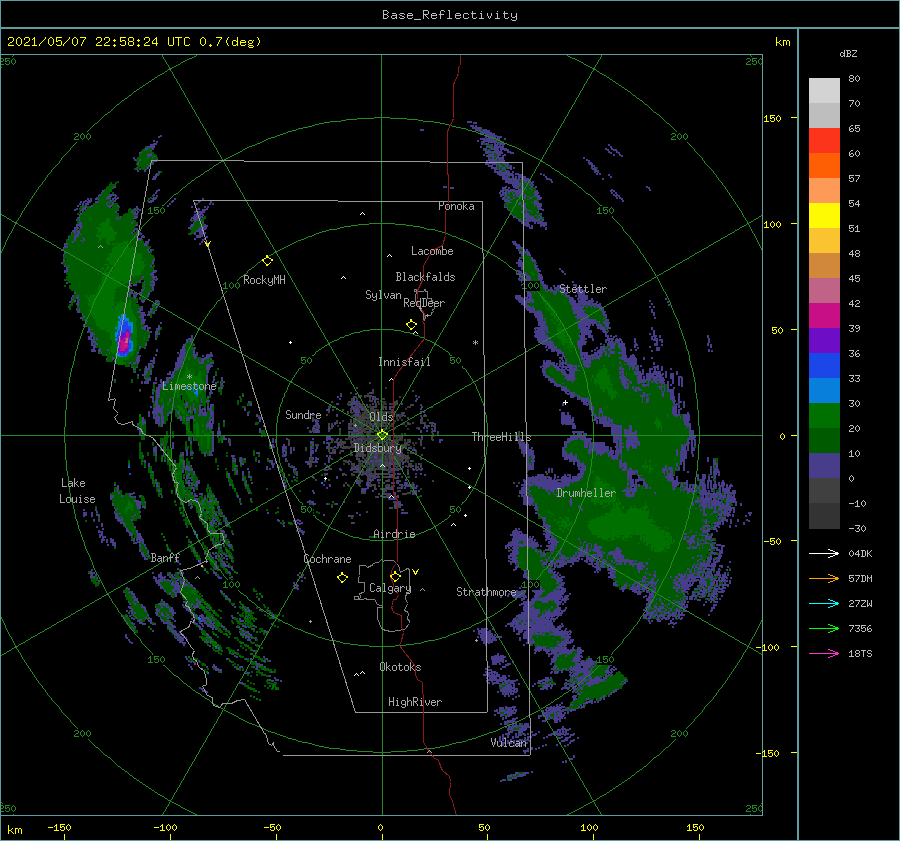Click the orange 57DM arrow in legend

824,579
